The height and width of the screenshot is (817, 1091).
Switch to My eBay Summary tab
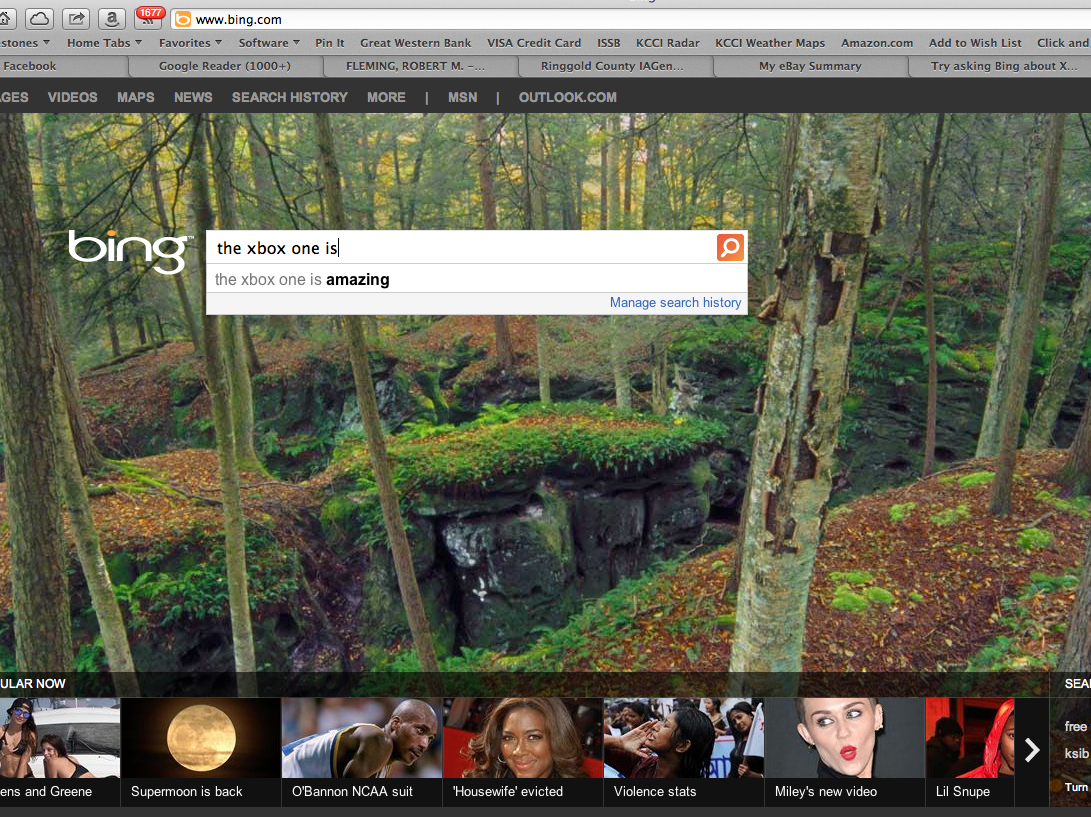tap(810, 66)
